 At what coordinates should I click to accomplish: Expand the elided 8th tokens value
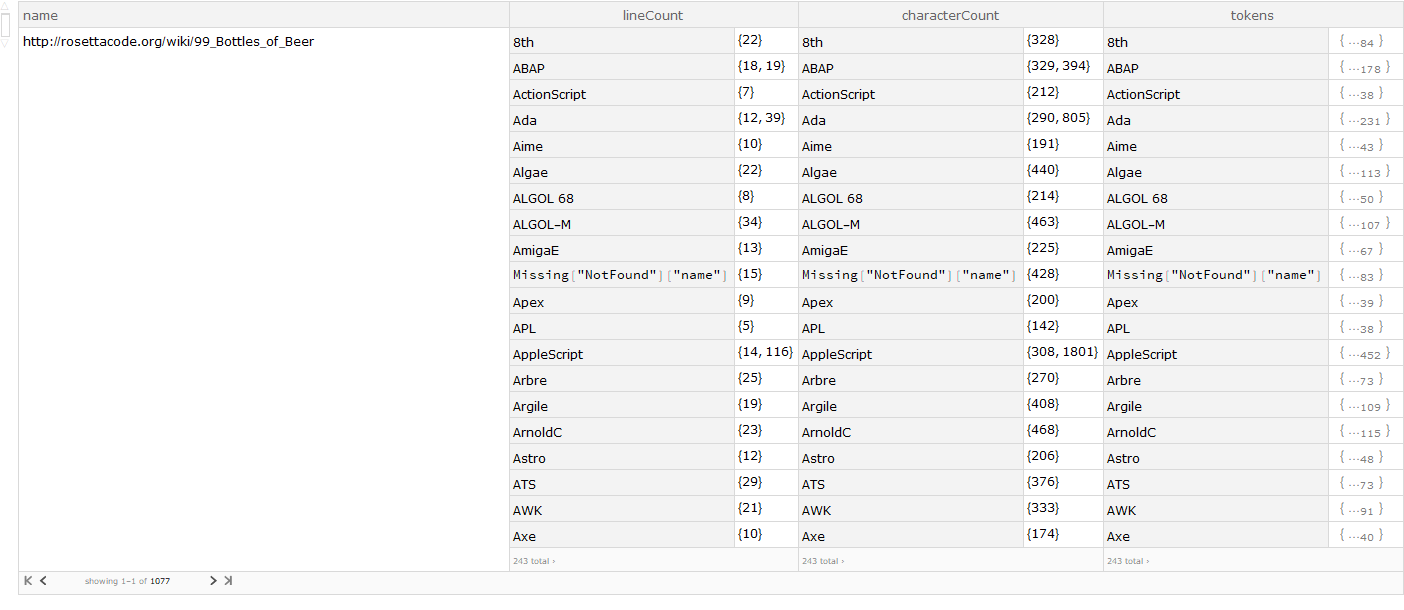tap(1361, 42)
